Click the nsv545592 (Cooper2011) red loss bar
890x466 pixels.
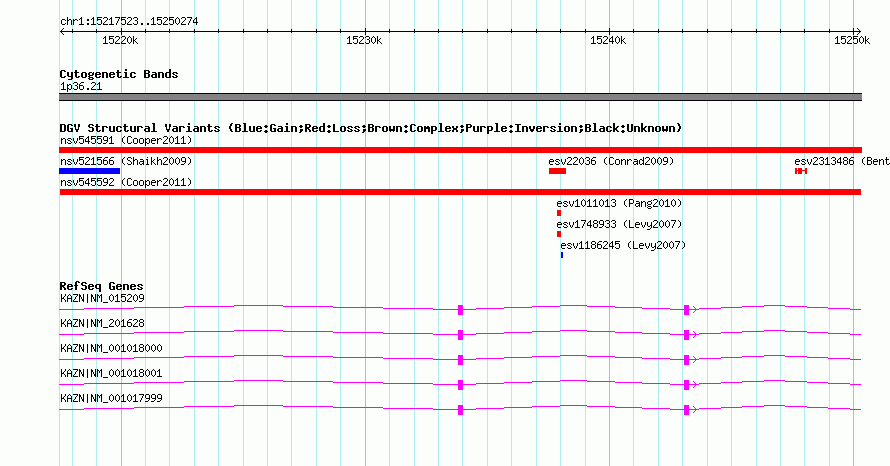click(x=460, y=192)
